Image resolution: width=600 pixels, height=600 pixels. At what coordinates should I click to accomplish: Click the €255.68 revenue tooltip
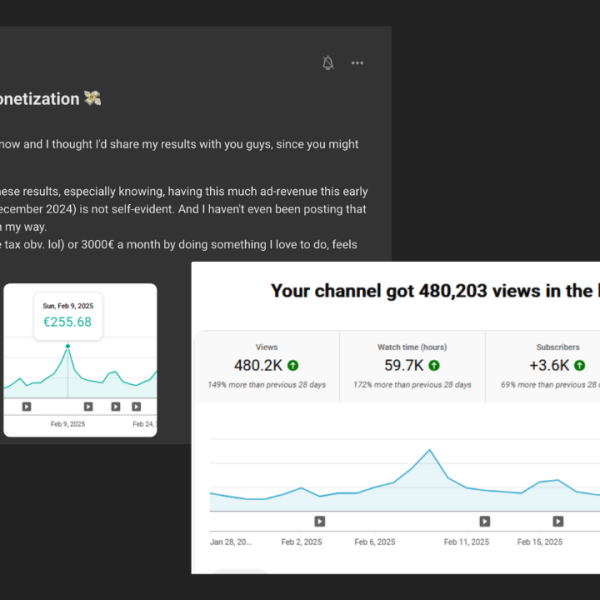point(69,315)
